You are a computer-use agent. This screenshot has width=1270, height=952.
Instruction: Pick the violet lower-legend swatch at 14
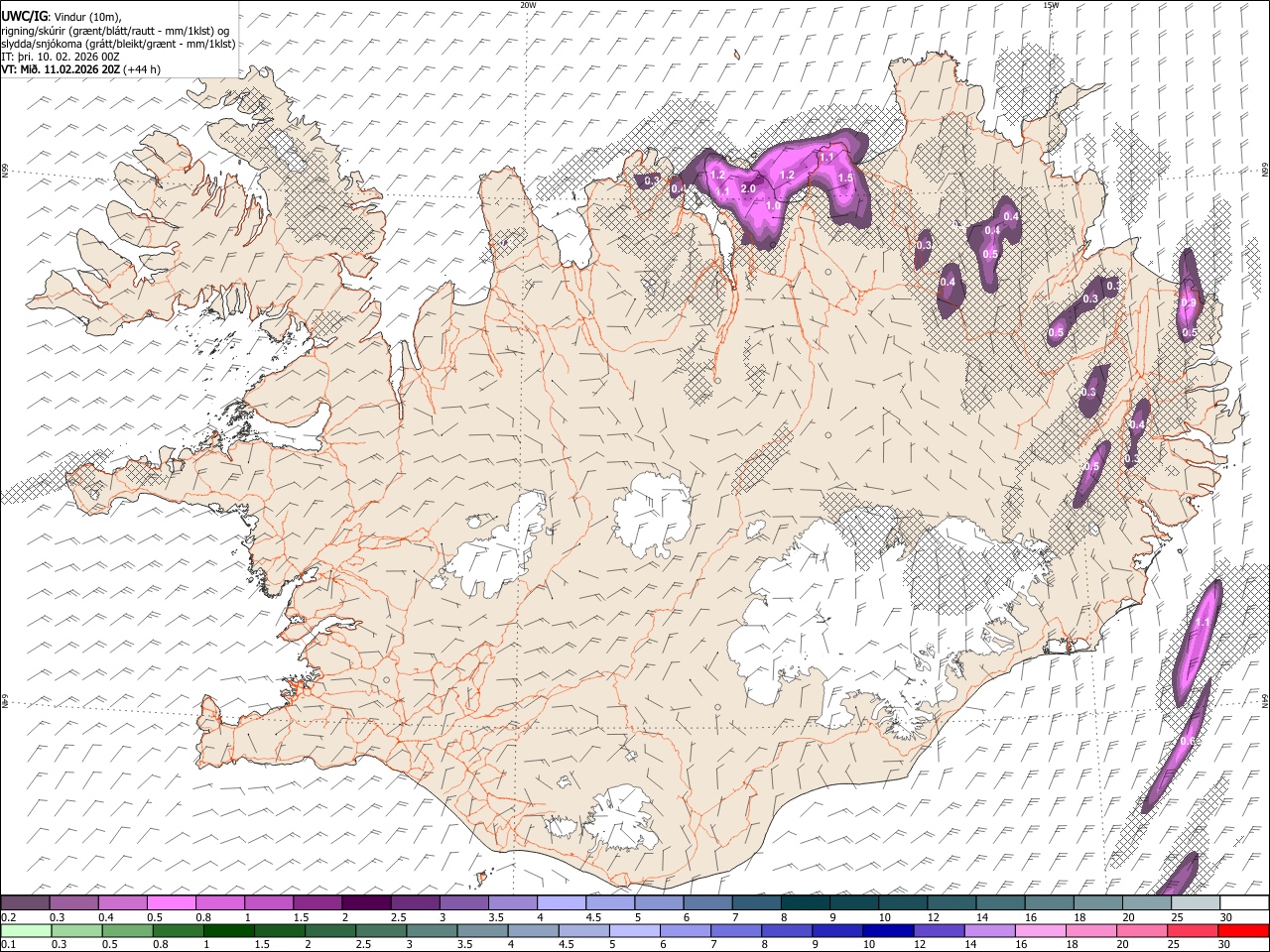(988, 930)
